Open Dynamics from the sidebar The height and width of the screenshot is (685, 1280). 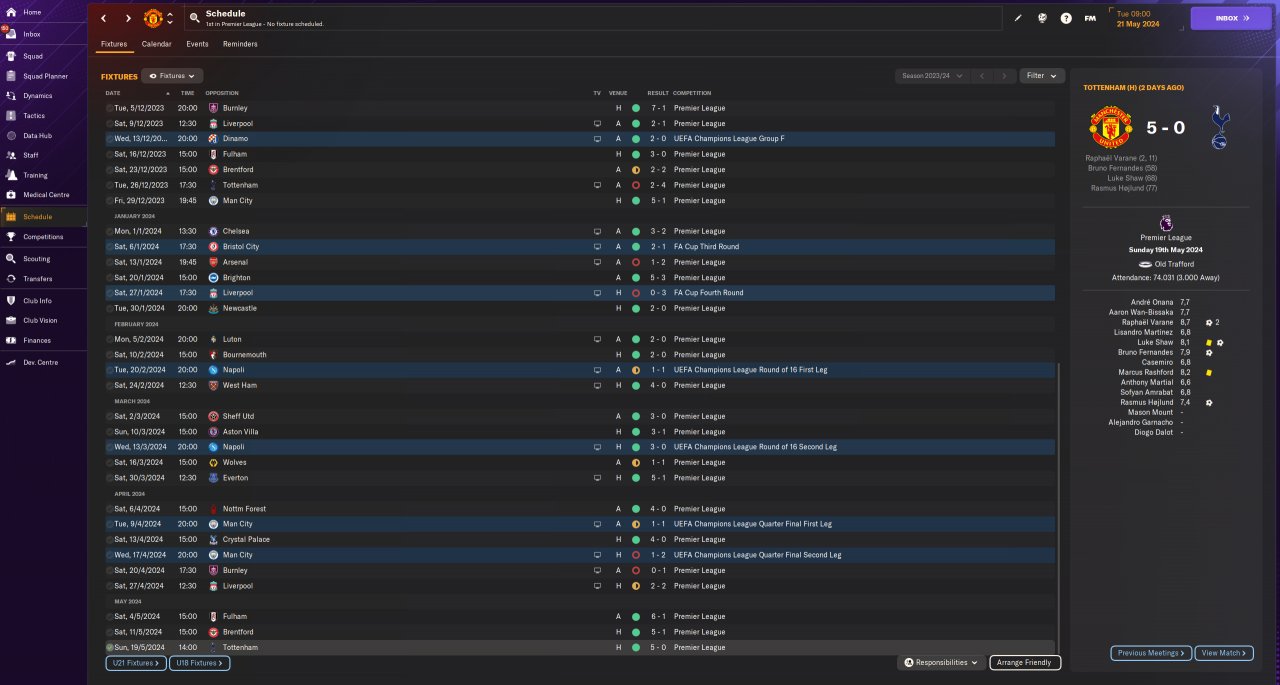pyautogui.click(x=37, y=96)
